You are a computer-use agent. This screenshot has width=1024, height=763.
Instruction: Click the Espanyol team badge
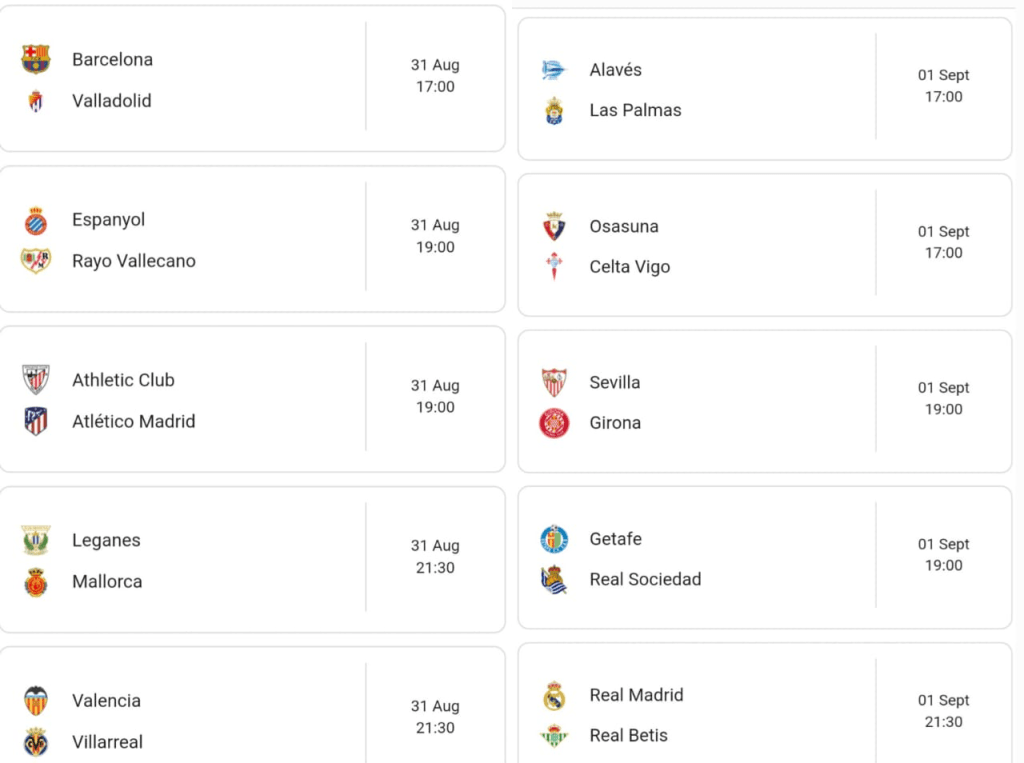(36, 220)
